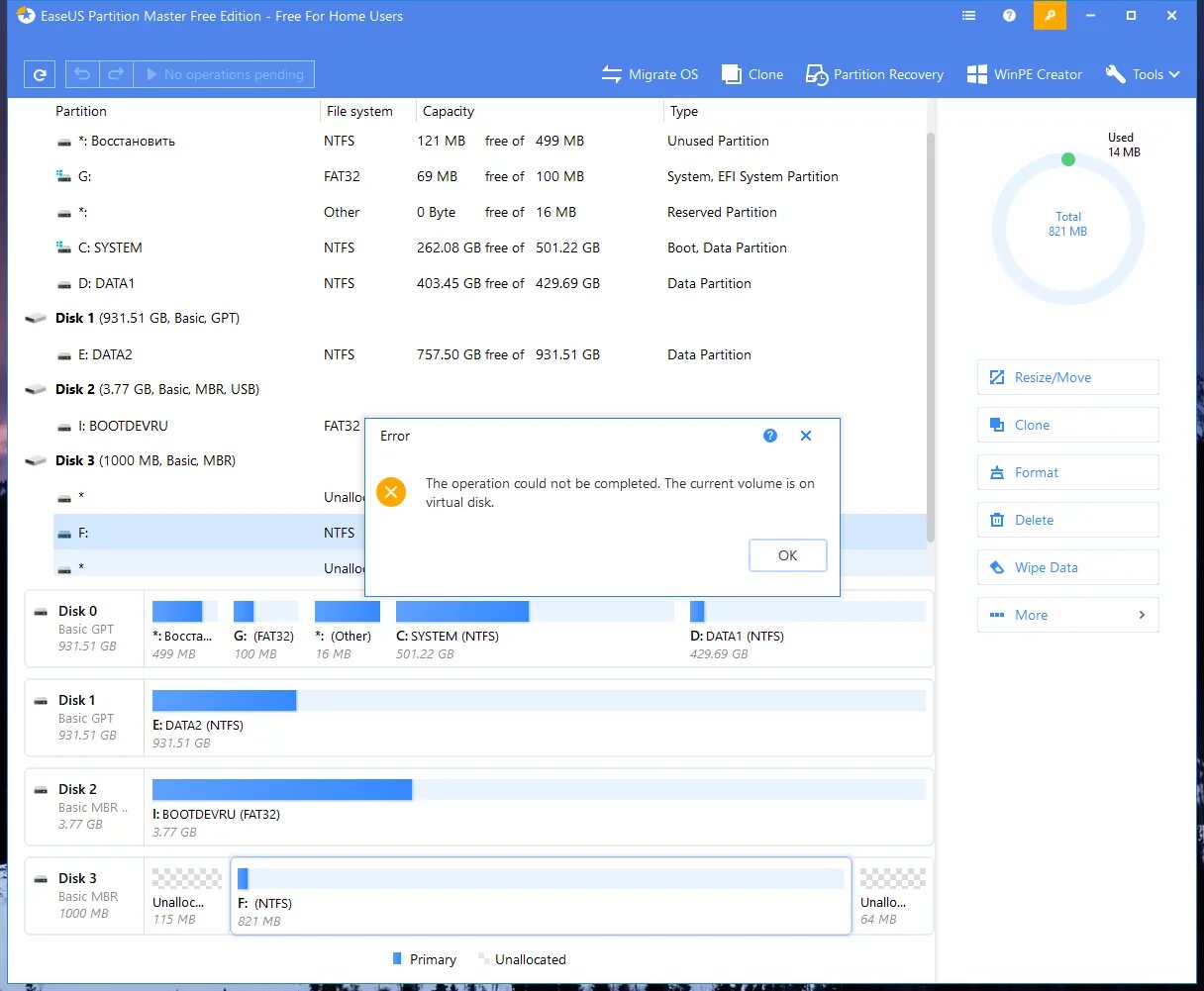The width and height of the screenshot is (1204, 991).
Task: Open WinPE Creator
Action: [1025, 74]
